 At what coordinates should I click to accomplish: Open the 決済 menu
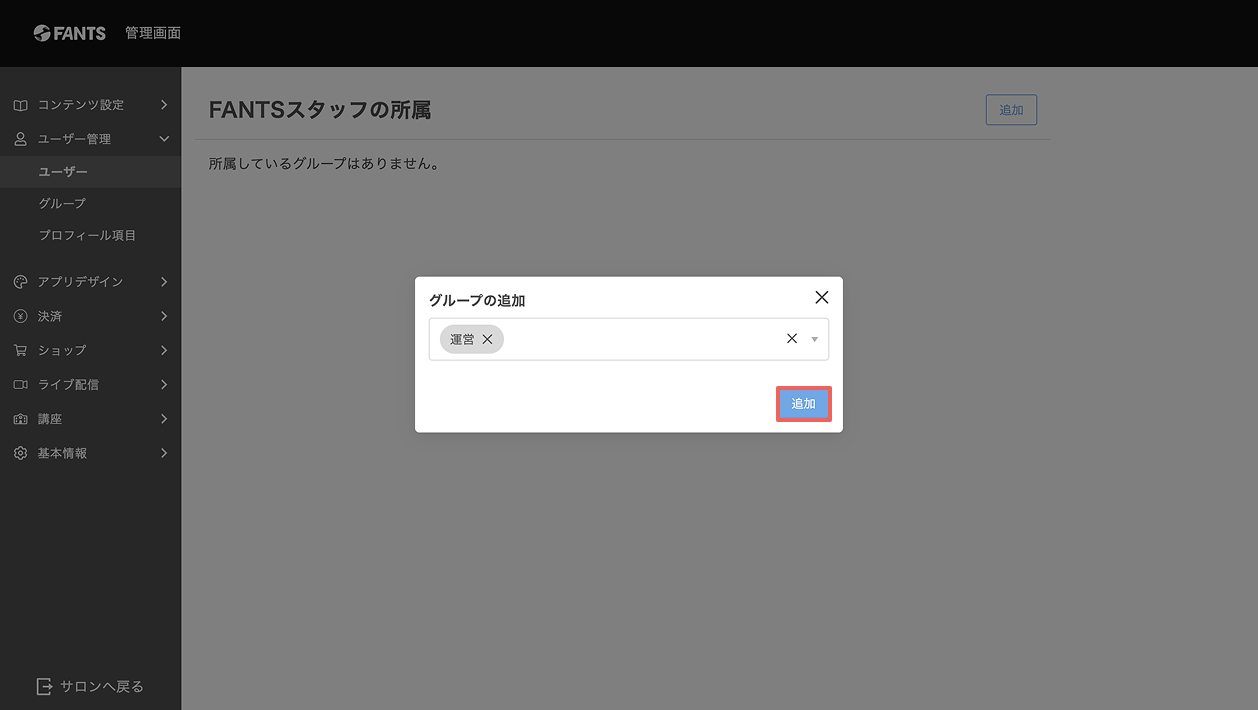click(90, 316)
